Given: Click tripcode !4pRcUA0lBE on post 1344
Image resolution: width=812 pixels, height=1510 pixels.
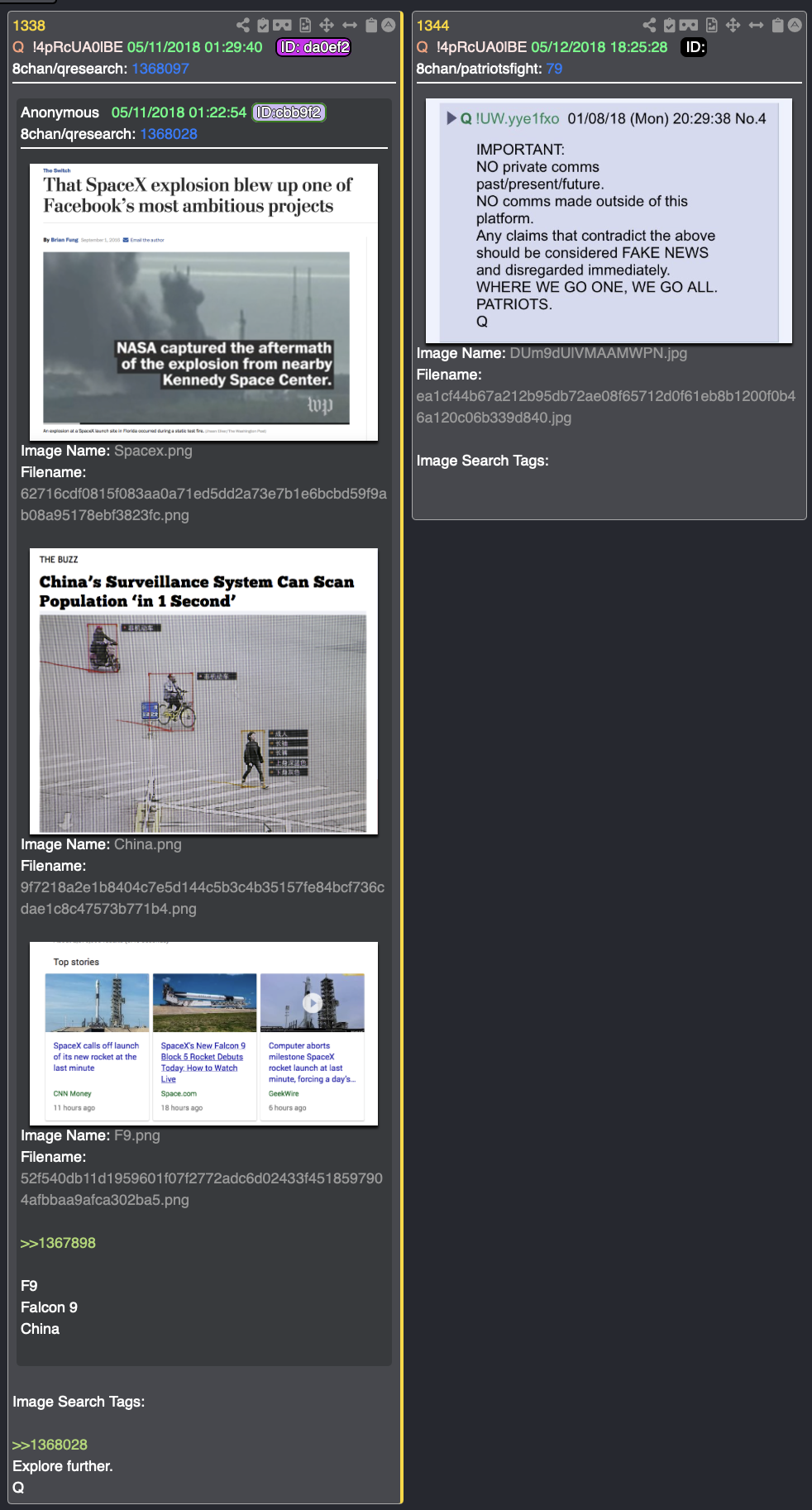Looking at the screenshot, I should (481, 47).
